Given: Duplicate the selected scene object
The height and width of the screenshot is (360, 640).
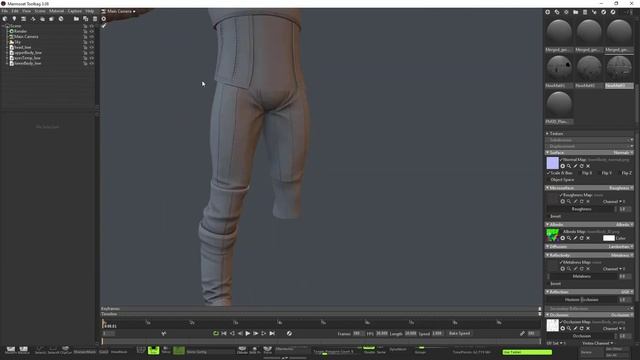Looking at the screenshot, I should click(86, 19).
